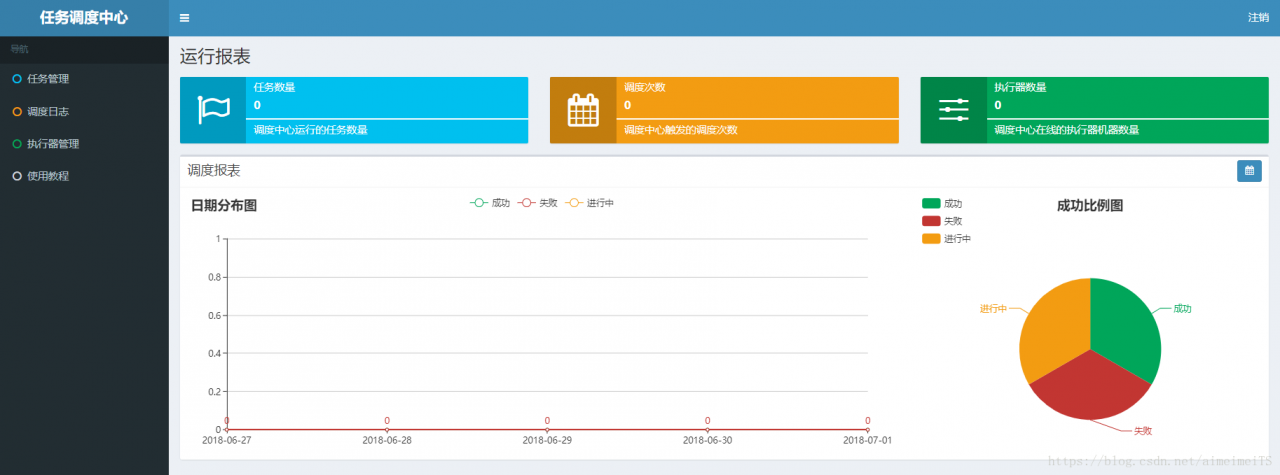This screenshot has height=475, width=1280.
Task: Toggle green 成功 pie legend swatch
Action: 932,204
